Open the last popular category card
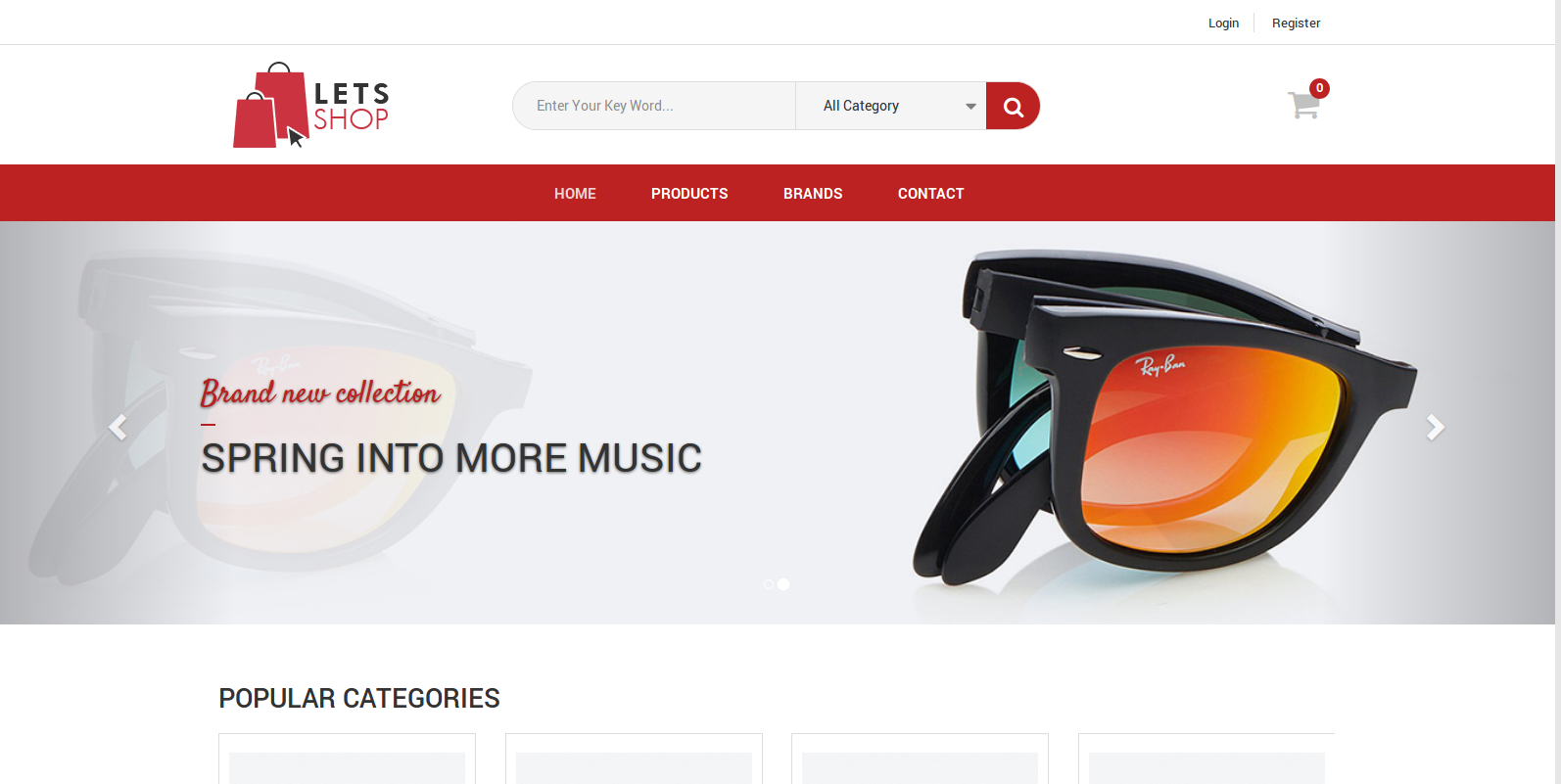Screen dimensions: 1561x784 tap(1206, 759)
